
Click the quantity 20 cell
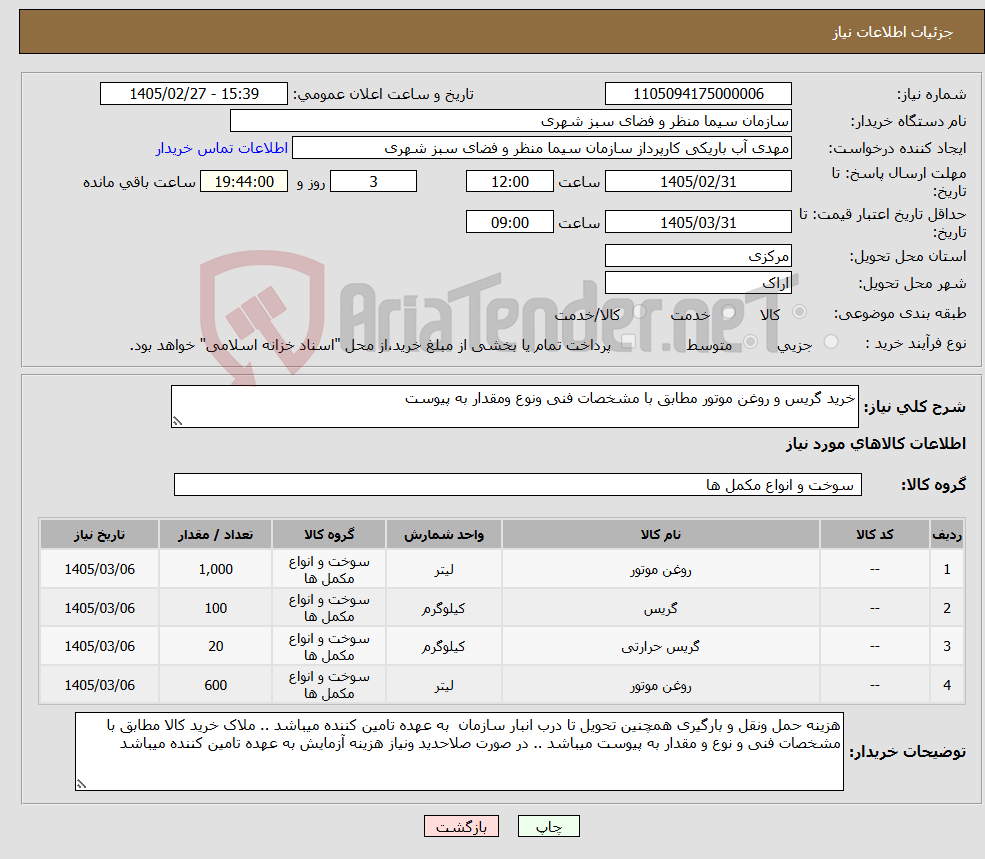[x=215, y=646]
